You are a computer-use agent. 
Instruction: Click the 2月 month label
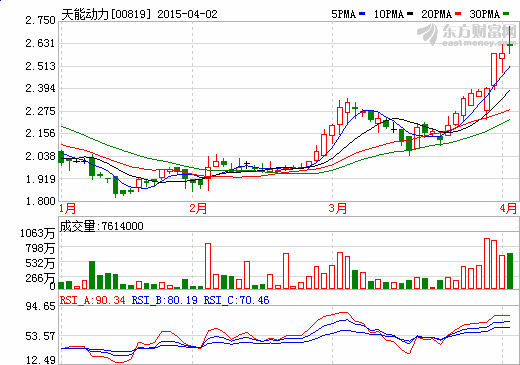198,209
